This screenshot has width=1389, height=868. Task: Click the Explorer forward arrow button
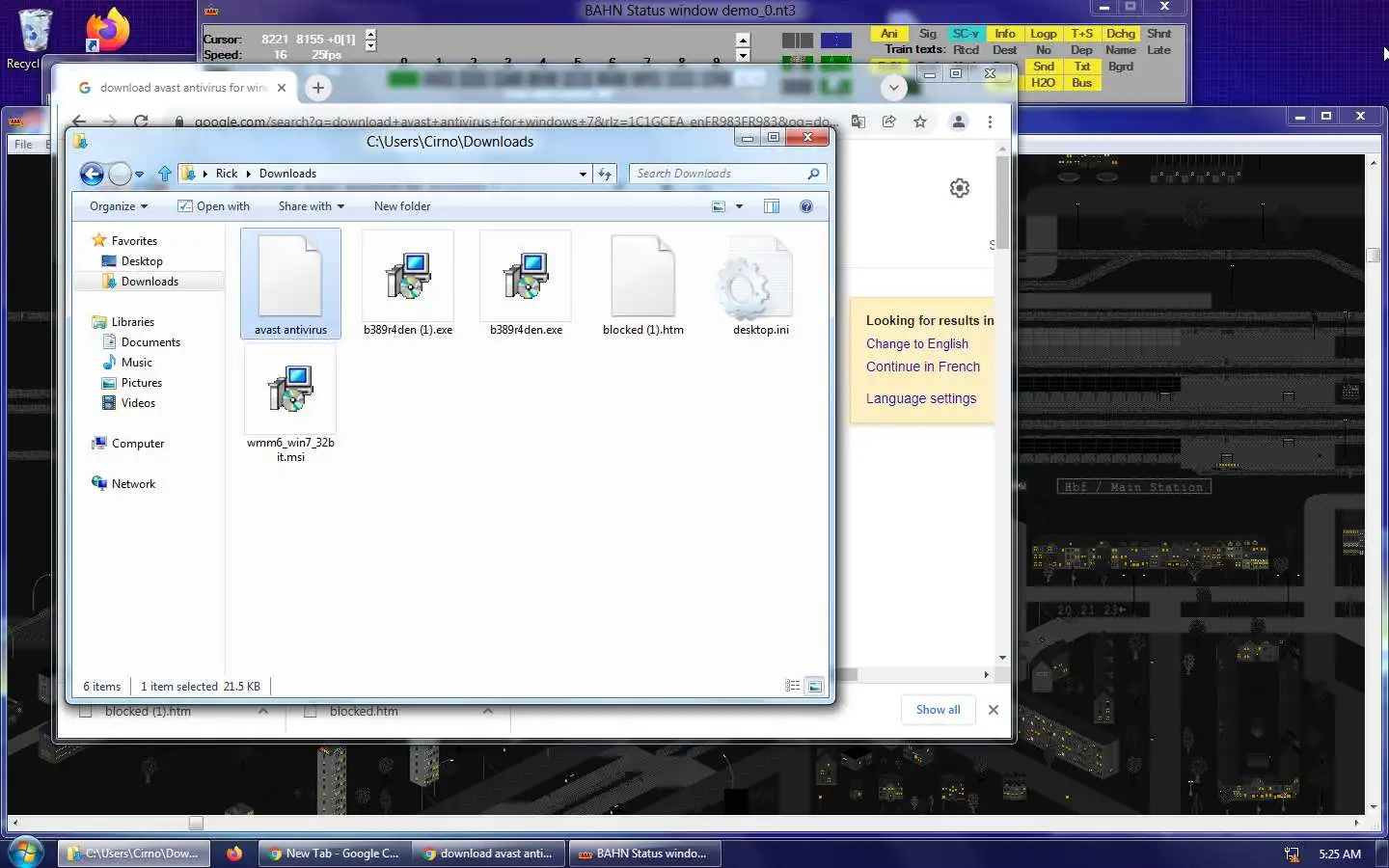pyautogui.click(x=120, y=174)
